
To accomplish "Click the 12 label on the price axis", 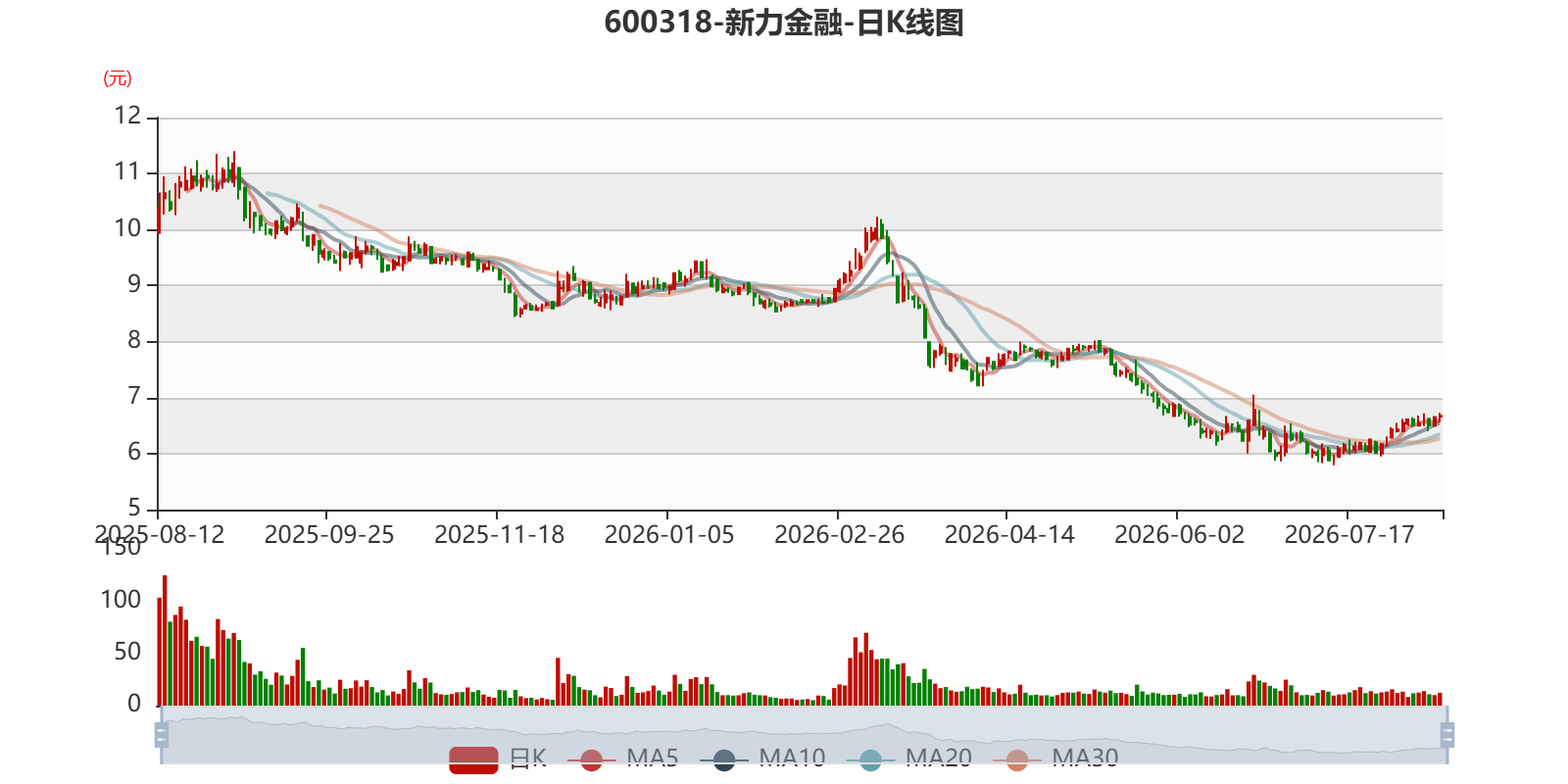I will [x=127, y=116].
